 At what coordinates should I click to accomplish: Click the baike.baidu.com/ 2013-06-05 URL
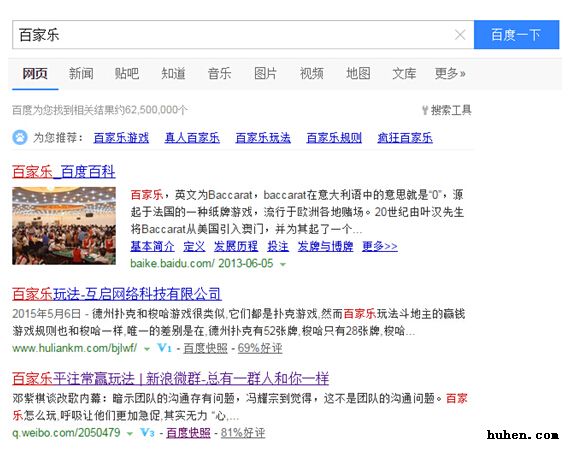(x=202, y=264)
